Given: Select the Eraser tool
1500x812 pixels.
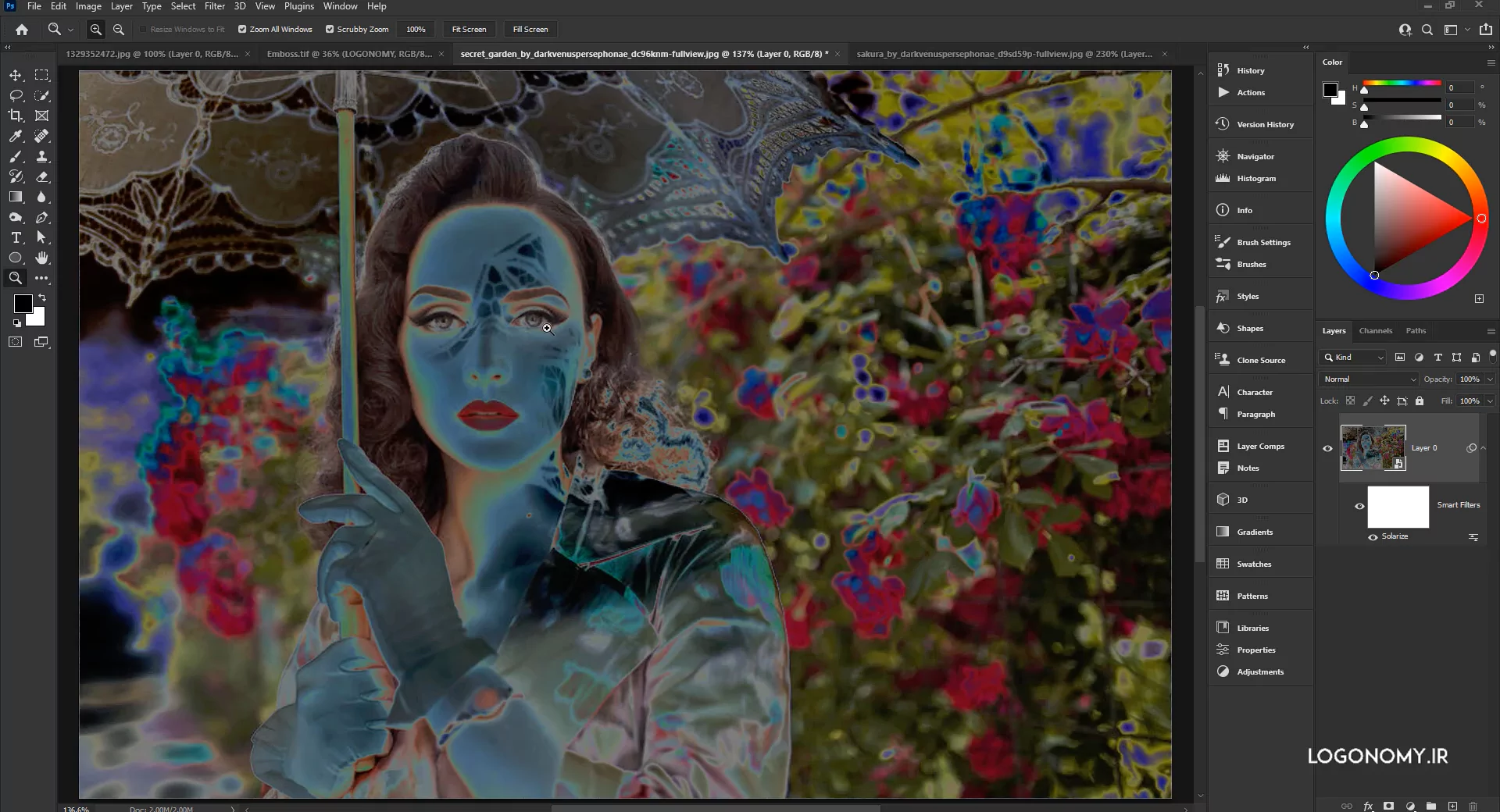Looking at the screenshot, I should pyautogui.click(x=42, y=176).
